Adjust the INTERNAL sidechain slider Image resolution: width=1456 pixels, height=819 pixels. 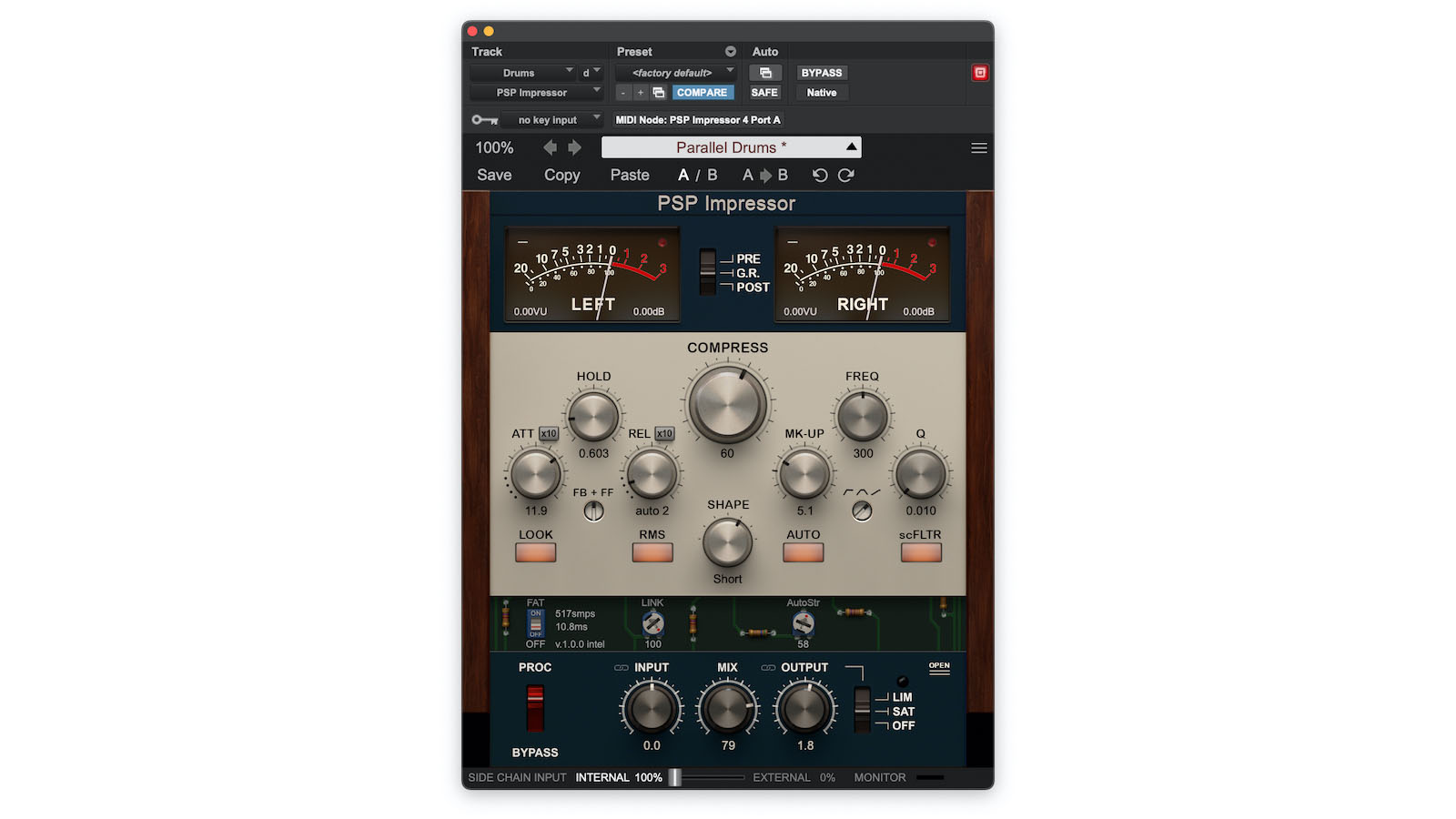pyautogui.click(x=675, y=777)
